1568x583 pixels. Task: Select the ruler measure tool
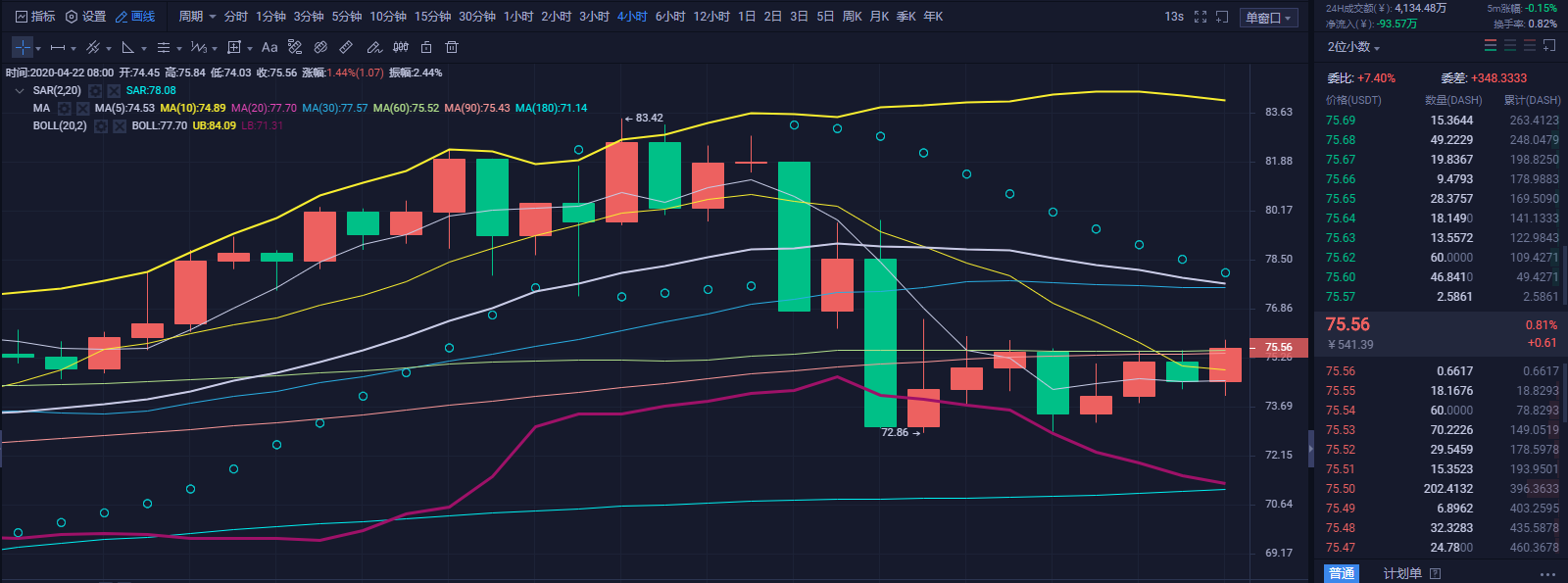pyautogui.click(x=346, y=47)
